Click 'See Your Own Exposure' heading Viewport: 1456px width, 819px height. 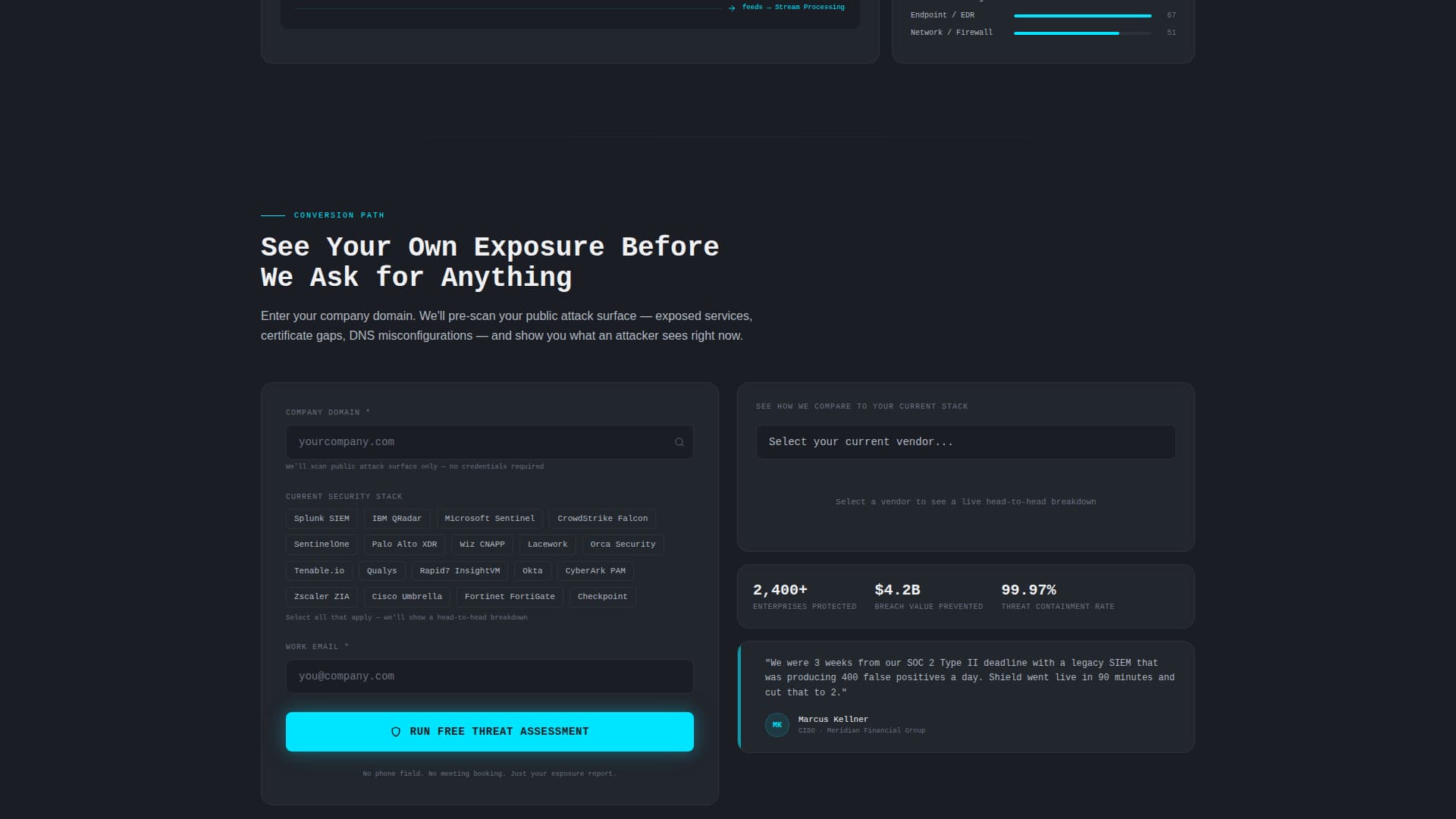tap(490, 262)
